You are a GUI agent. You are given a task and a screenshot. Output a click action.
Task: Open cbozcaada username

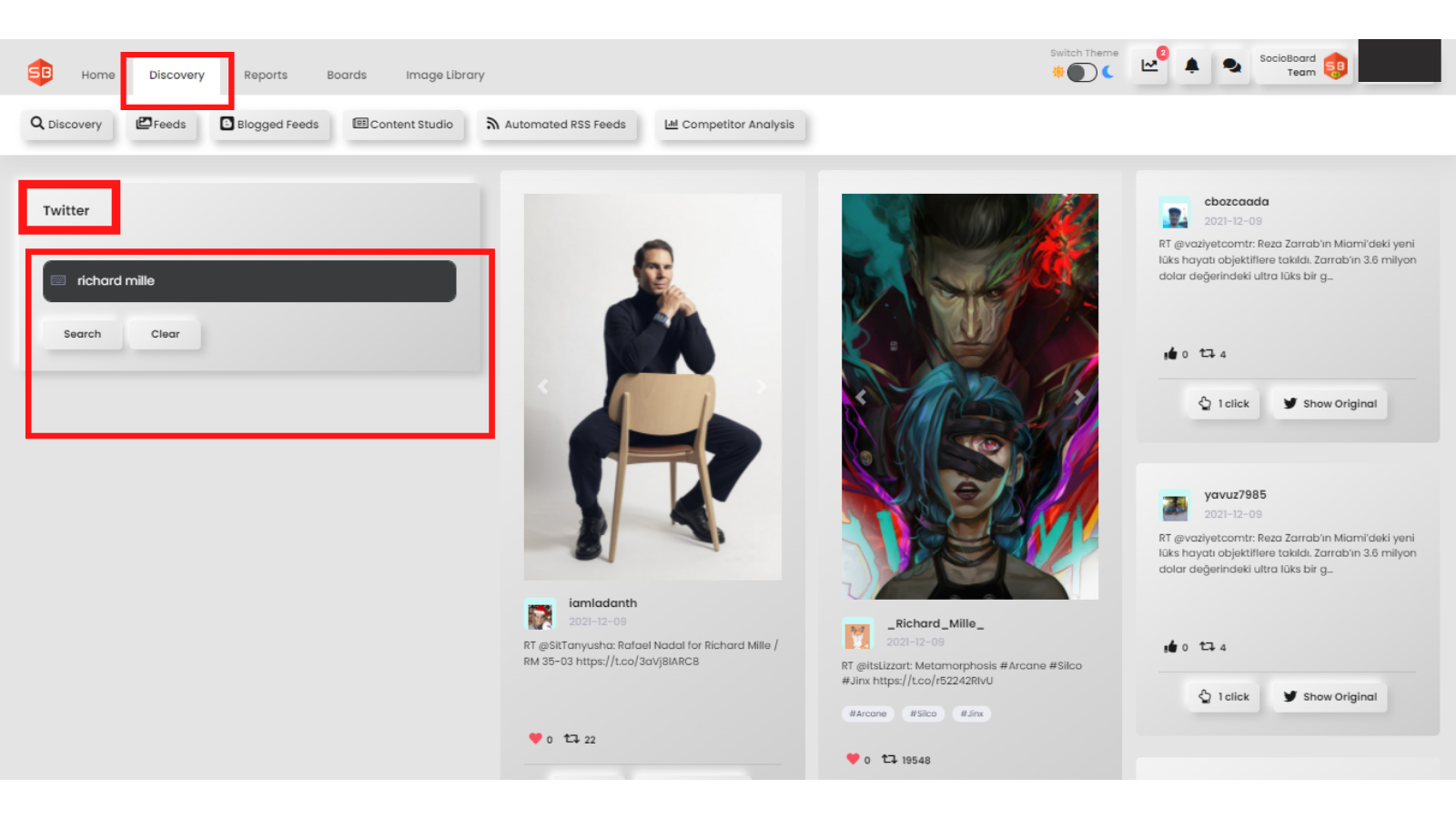coord(1236,202)
